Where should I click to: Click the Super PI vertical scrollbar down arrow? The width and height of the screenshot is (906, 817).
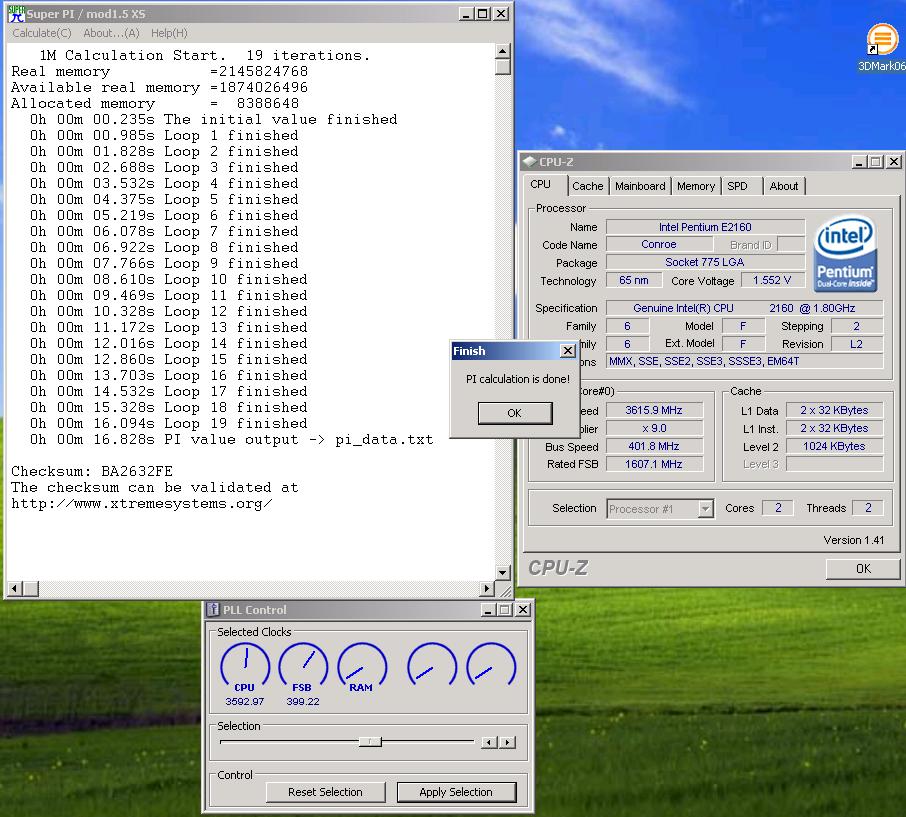point(503,573)
